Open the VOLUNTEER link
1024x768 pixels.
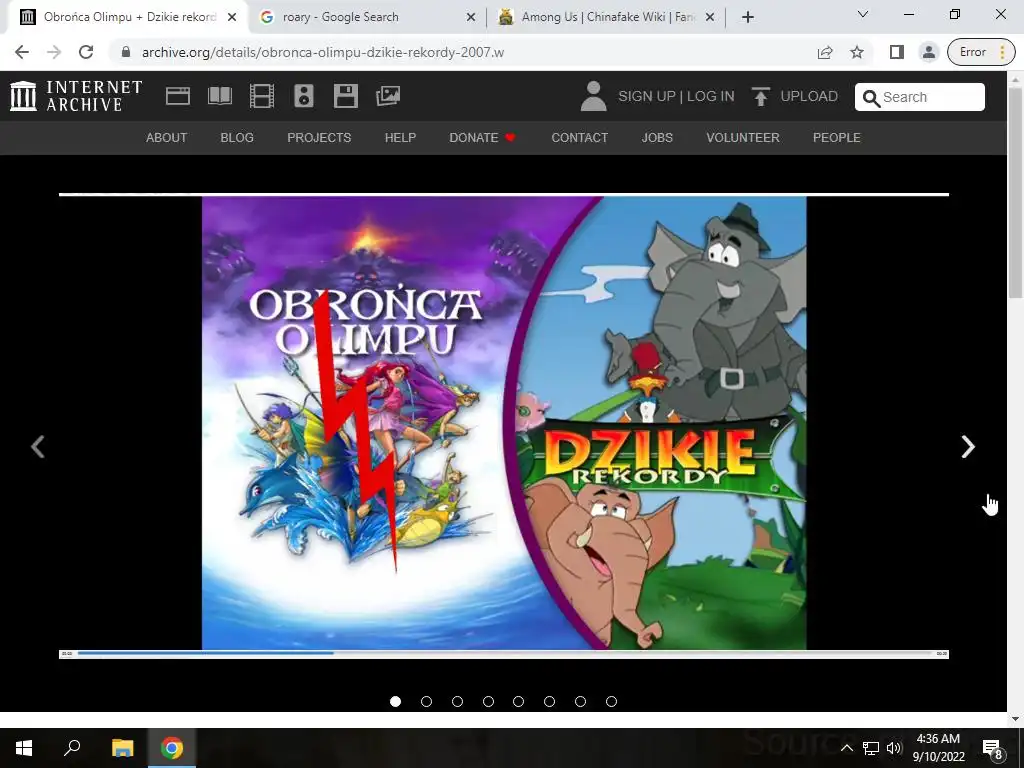(743, 138)
